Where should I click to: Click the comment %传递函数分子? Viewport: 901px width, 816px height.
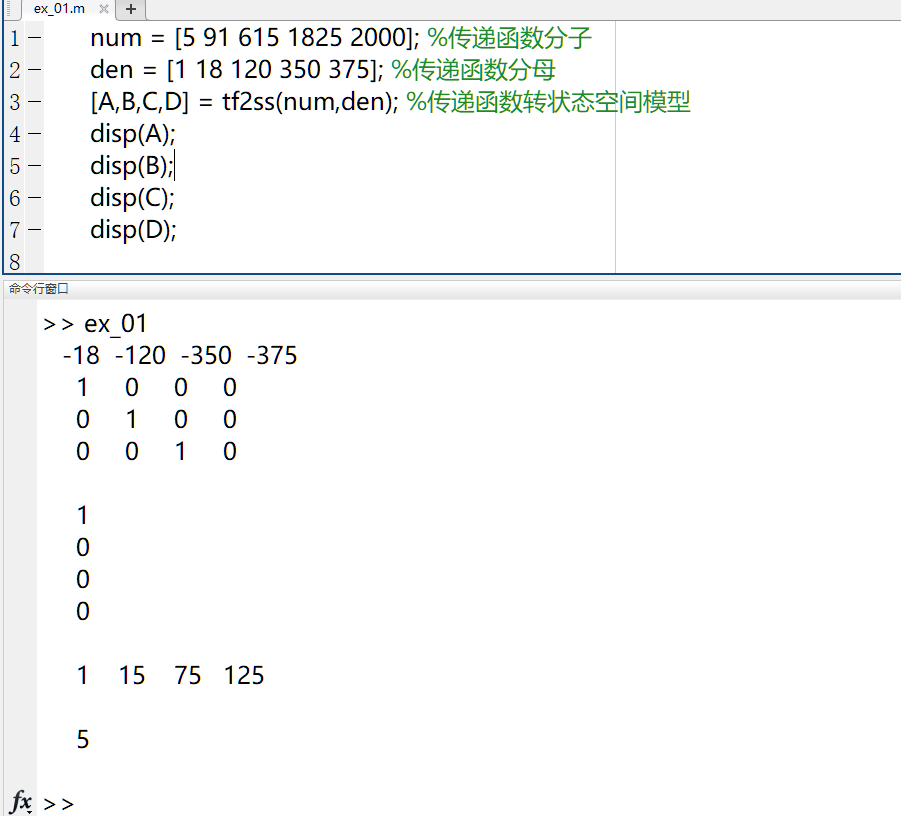pyautogui.click(x=509, y=38)
